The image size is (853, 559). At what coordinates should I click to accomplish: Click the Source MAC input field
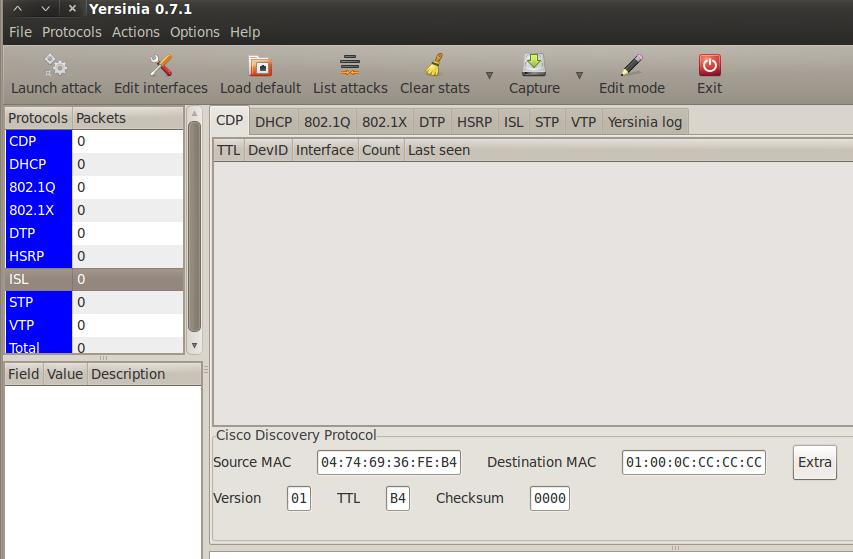click(389, 462)
